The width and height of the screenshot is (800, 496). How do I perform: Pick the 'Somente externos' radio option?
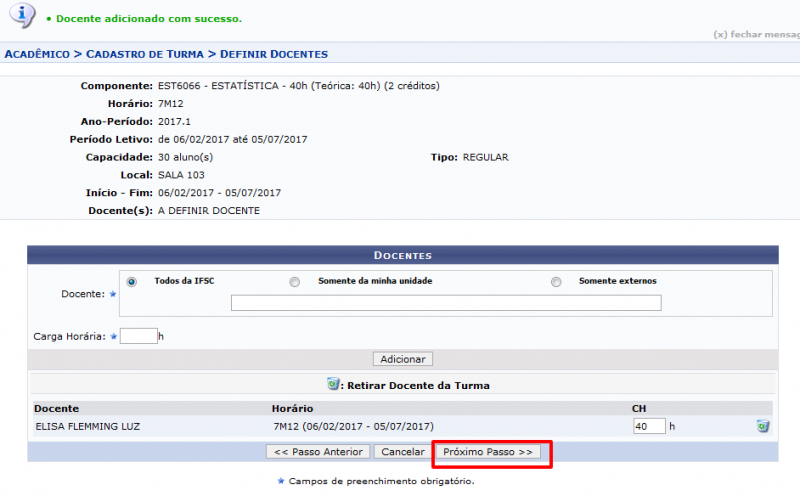pos(556,282)
